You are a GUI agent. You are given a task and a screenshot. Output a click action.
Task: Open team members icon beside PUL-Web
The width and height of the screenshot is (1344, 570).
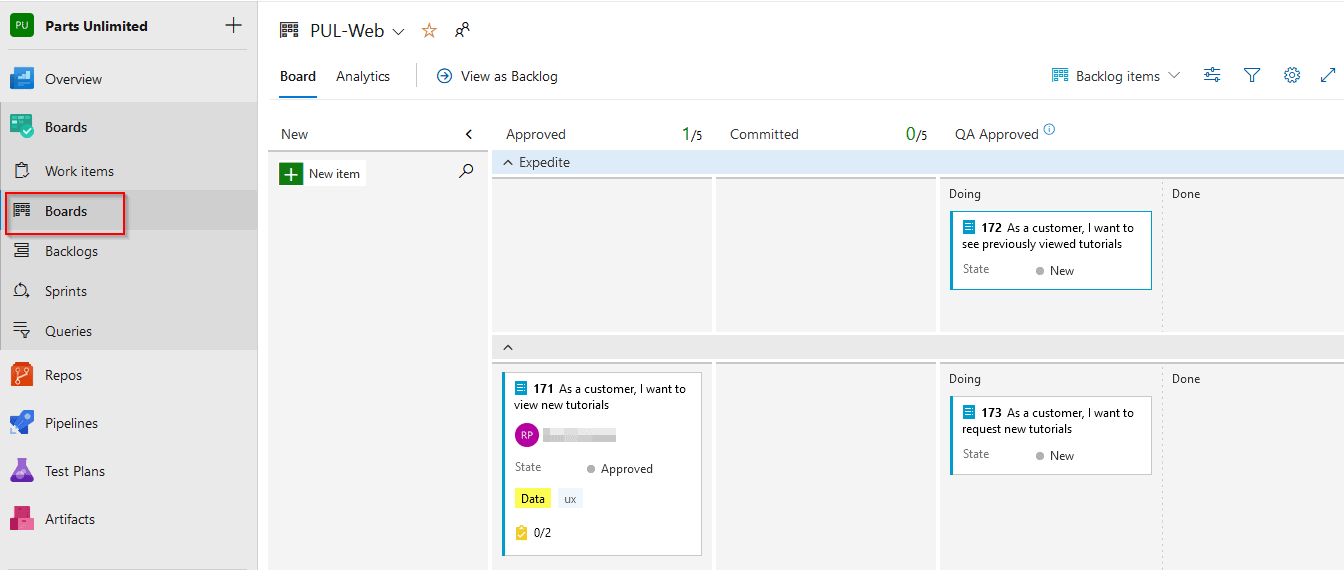pyautogui.click(x=462, y=31)
